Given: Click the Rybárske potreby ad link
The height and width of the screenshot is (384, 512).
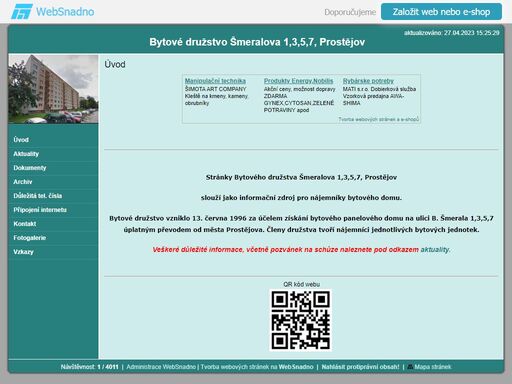Looking at the screenshot, I should (x=368, y=81).
